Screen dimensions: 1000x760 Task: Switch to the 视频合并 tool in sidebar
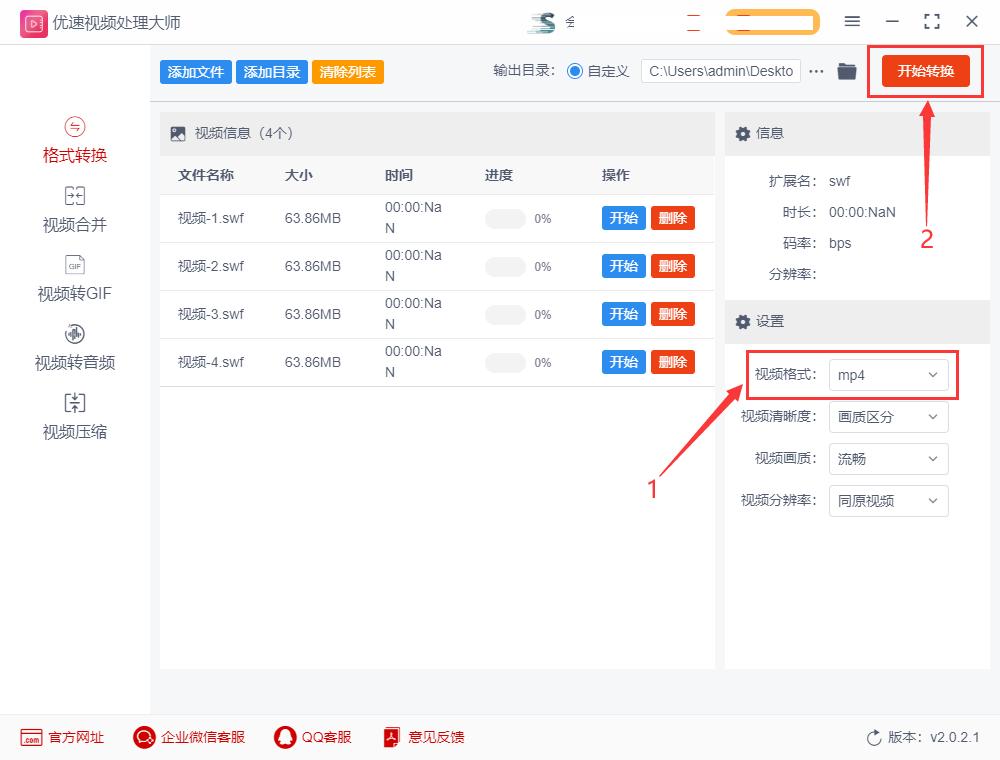(74, 209)
